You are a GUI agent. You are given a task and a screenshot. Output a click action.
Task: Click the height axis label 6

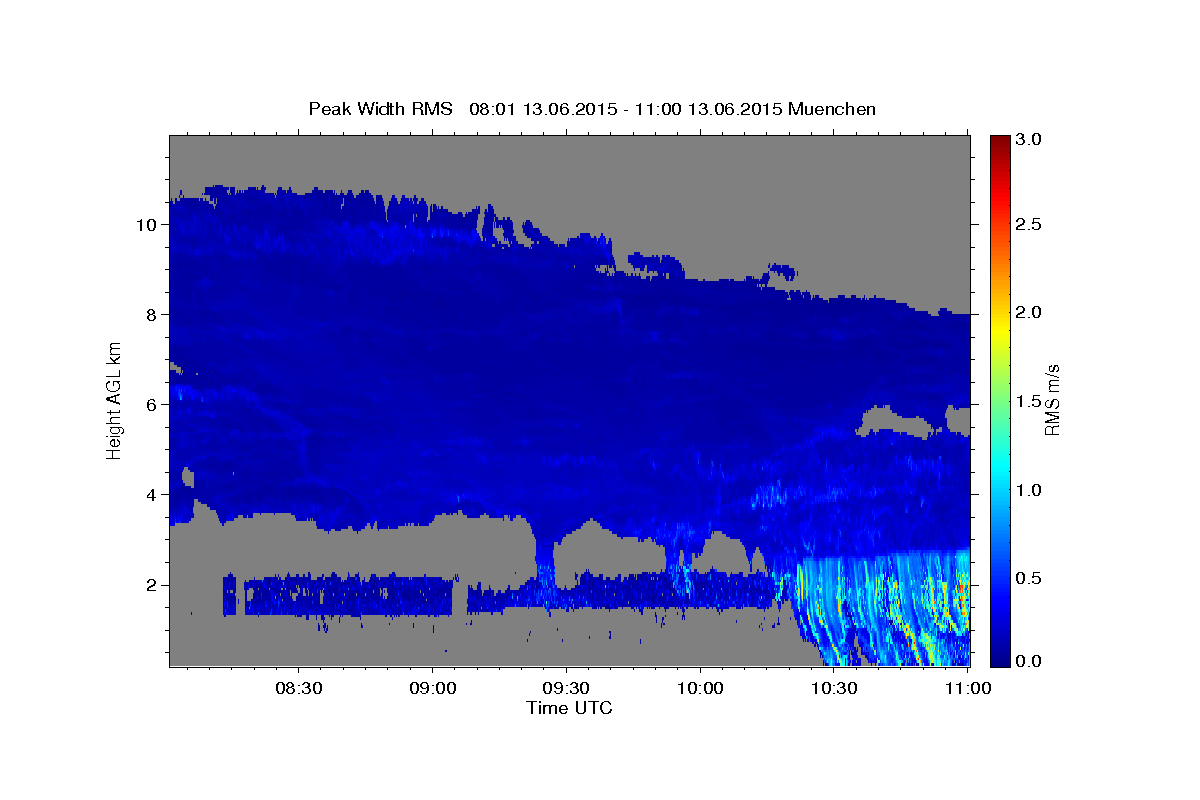coord(150,405)
